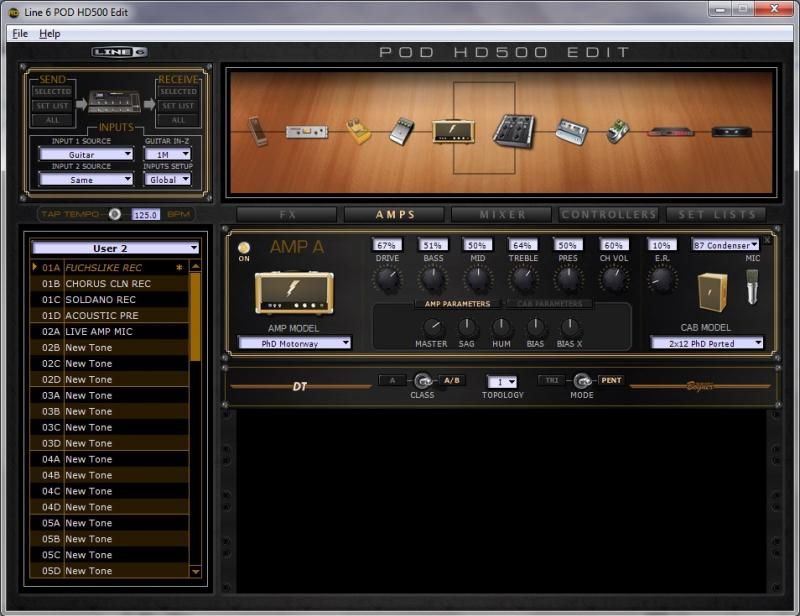The image size is (800, 616).
Task: Select preset 01B CHORUS CLN REC
Action: click(x=109, y=284)
